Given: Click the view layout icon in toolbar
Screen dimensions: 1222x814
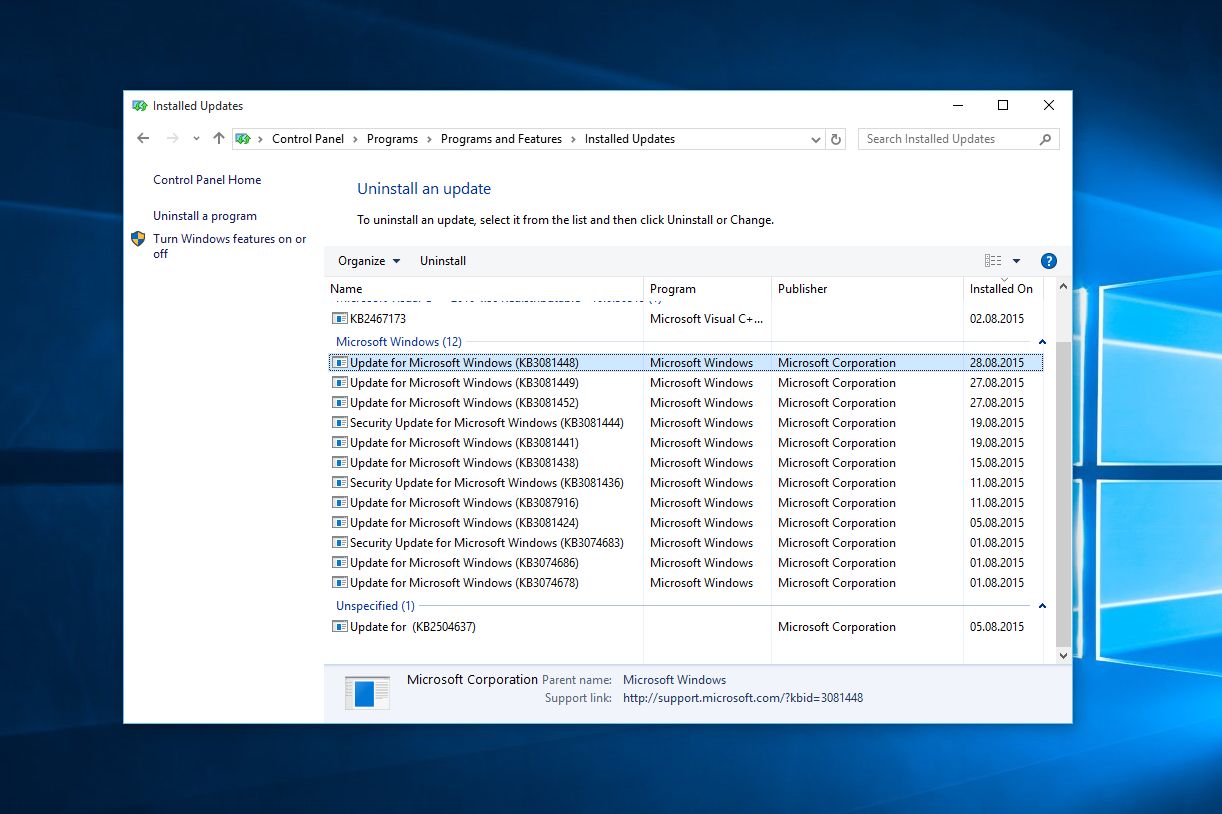Looking at the screenshot, I should (993, 261).
